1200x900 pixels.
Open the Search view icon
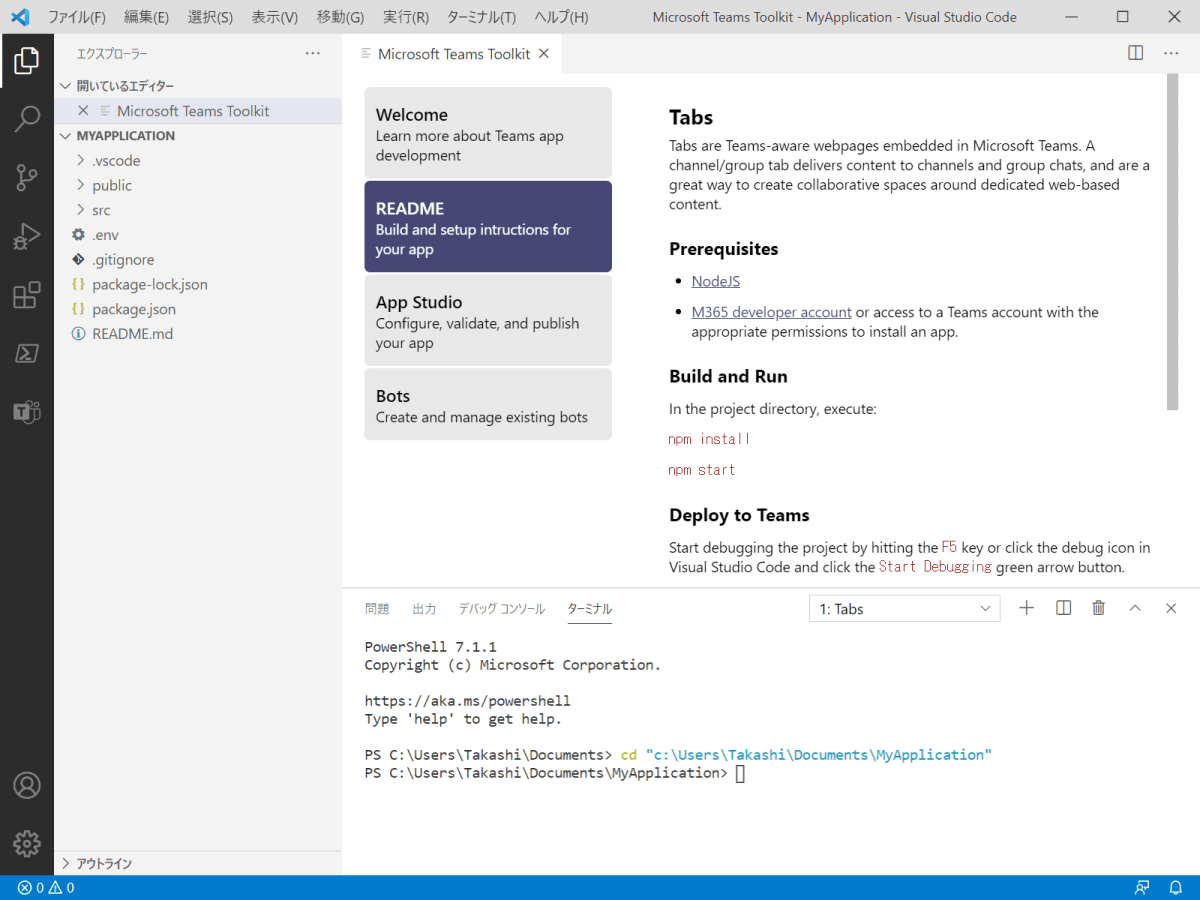pyautogui.click(x=27, y=119)
